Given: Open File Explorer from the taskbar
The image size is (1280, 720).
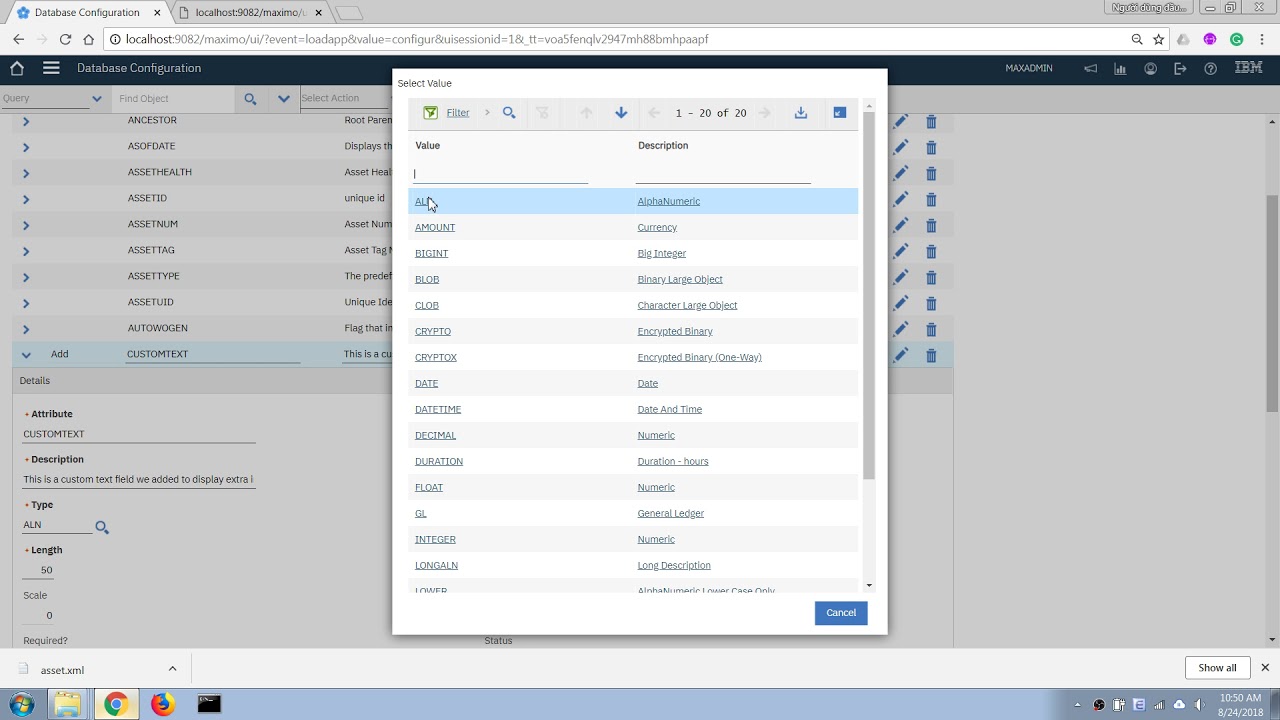Looking at the screenshot, I should tap(67, 704).
